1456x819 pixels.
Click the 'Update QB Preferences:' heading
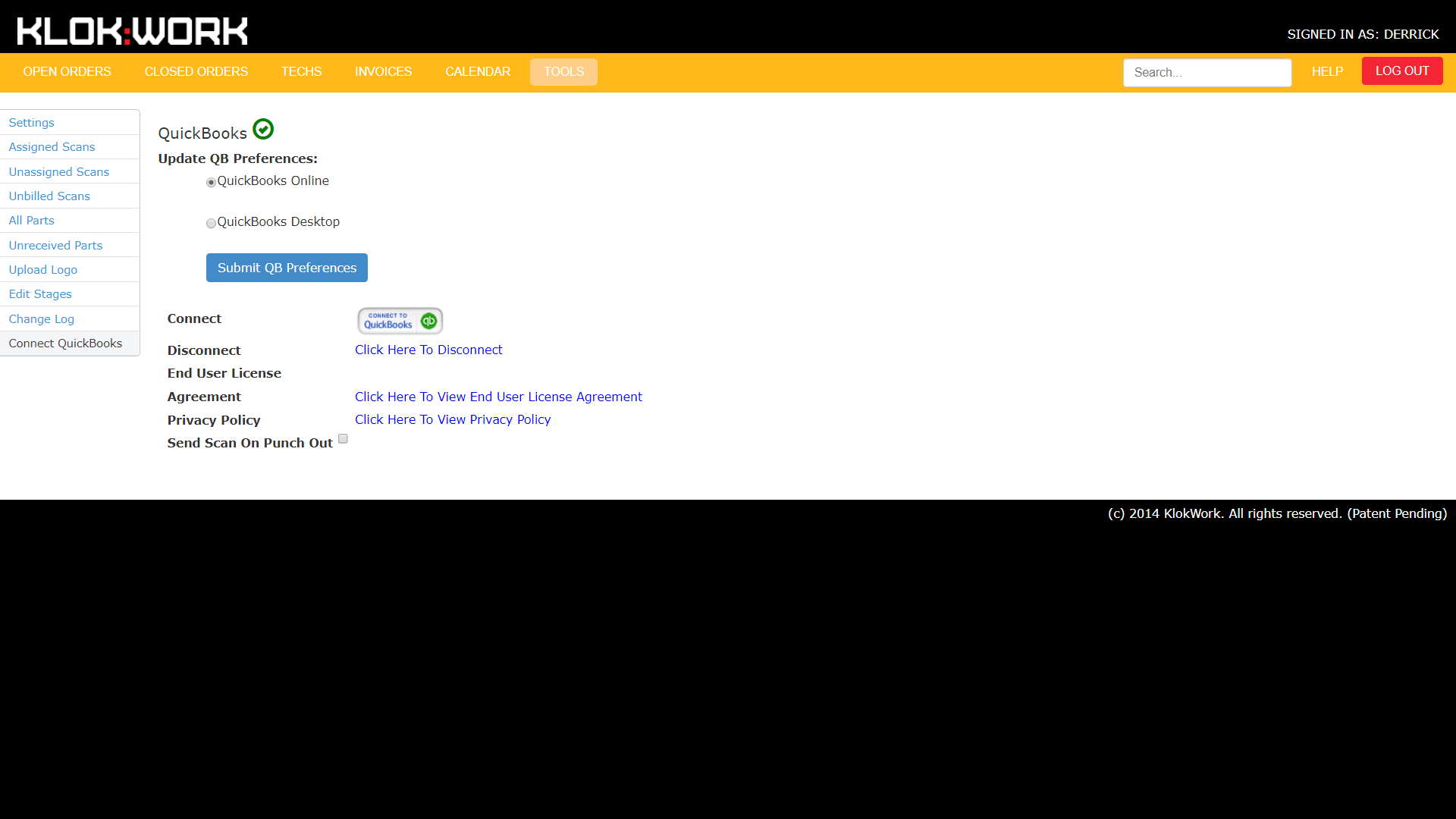click(237, 158)
